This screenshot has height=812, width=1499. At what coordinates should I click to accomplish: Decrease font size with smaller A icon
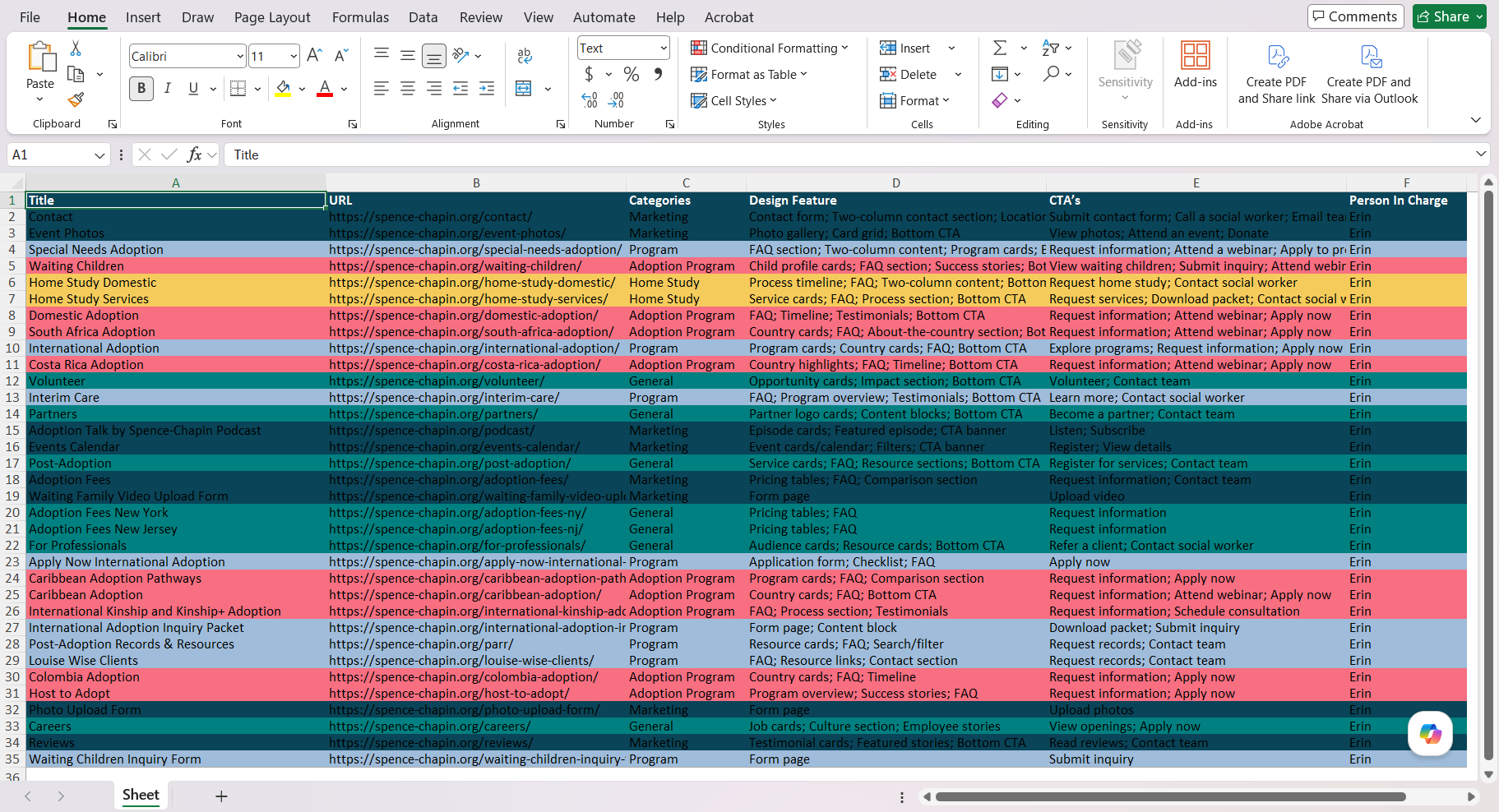[x=341, y=56]
